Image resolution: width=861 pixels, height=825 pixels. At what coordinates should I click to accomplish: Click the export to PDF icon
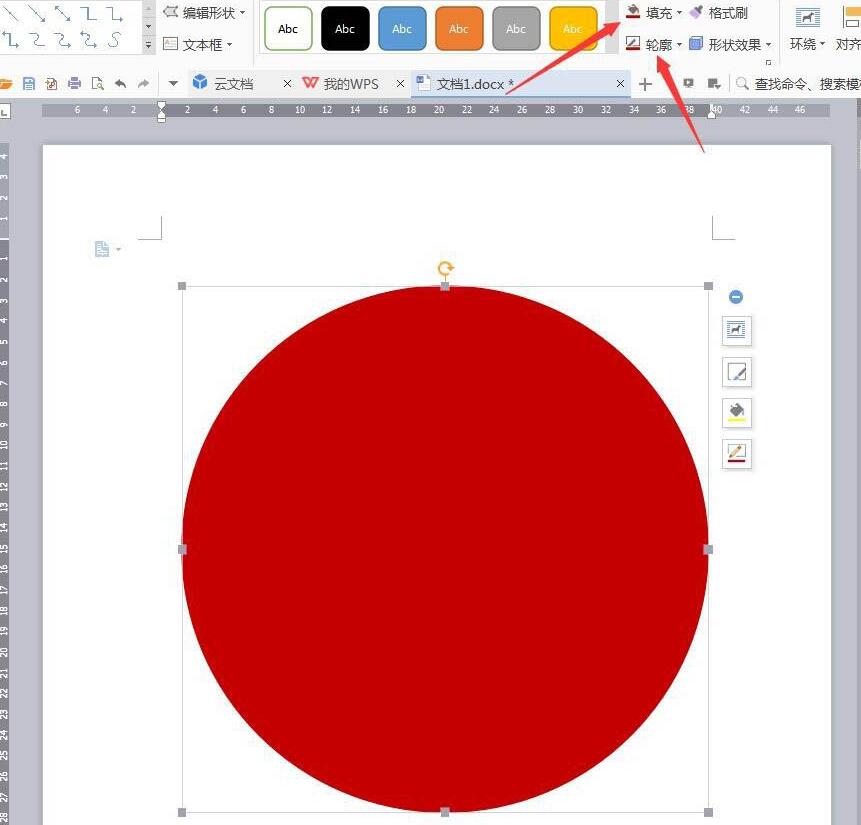click(52, 83)
